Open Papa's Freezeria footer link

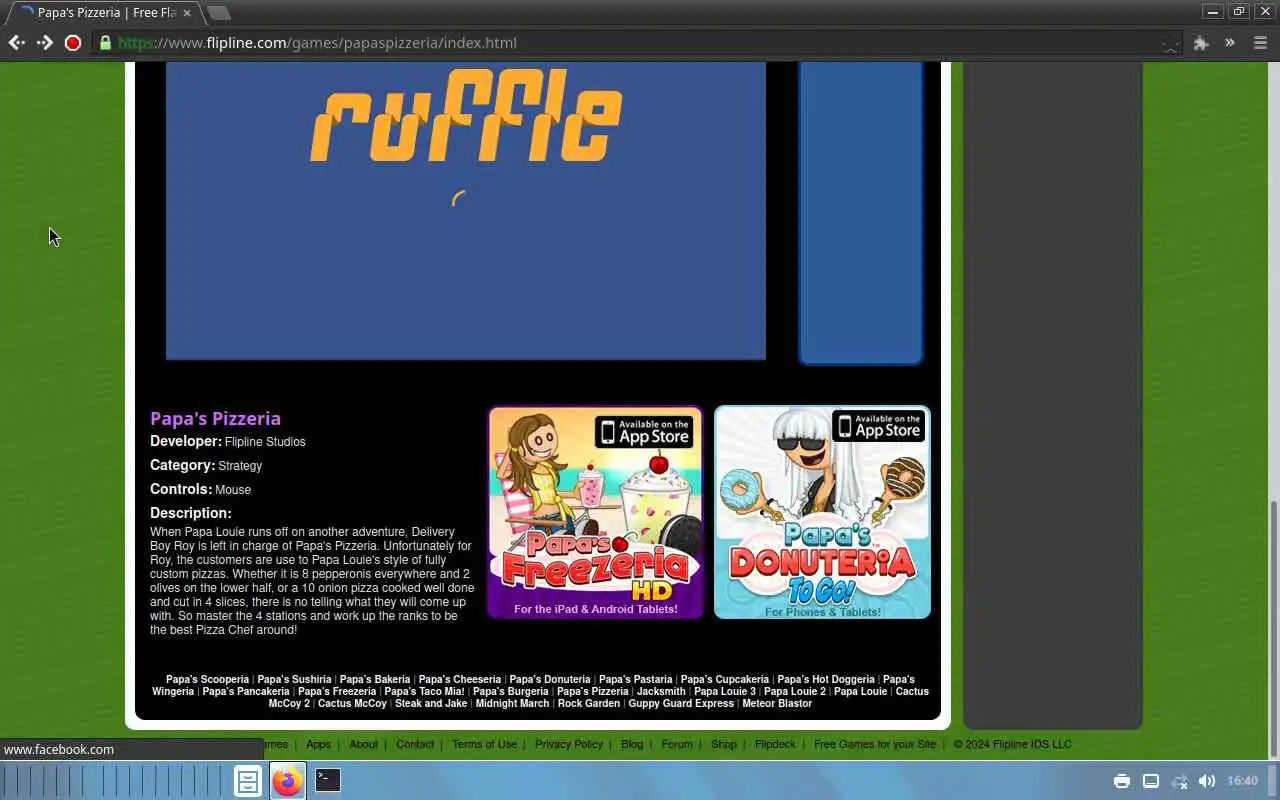[x=337, y=692]
